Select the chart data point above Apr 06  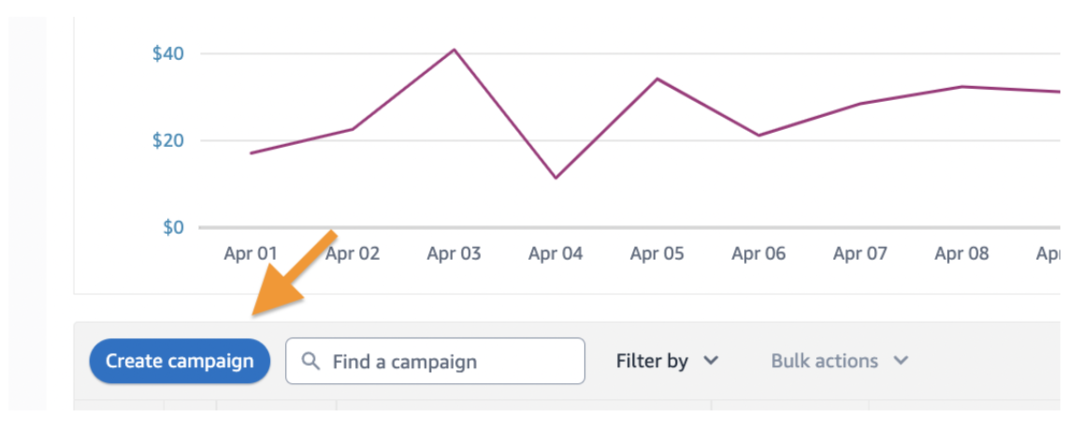tap(759, 135)
